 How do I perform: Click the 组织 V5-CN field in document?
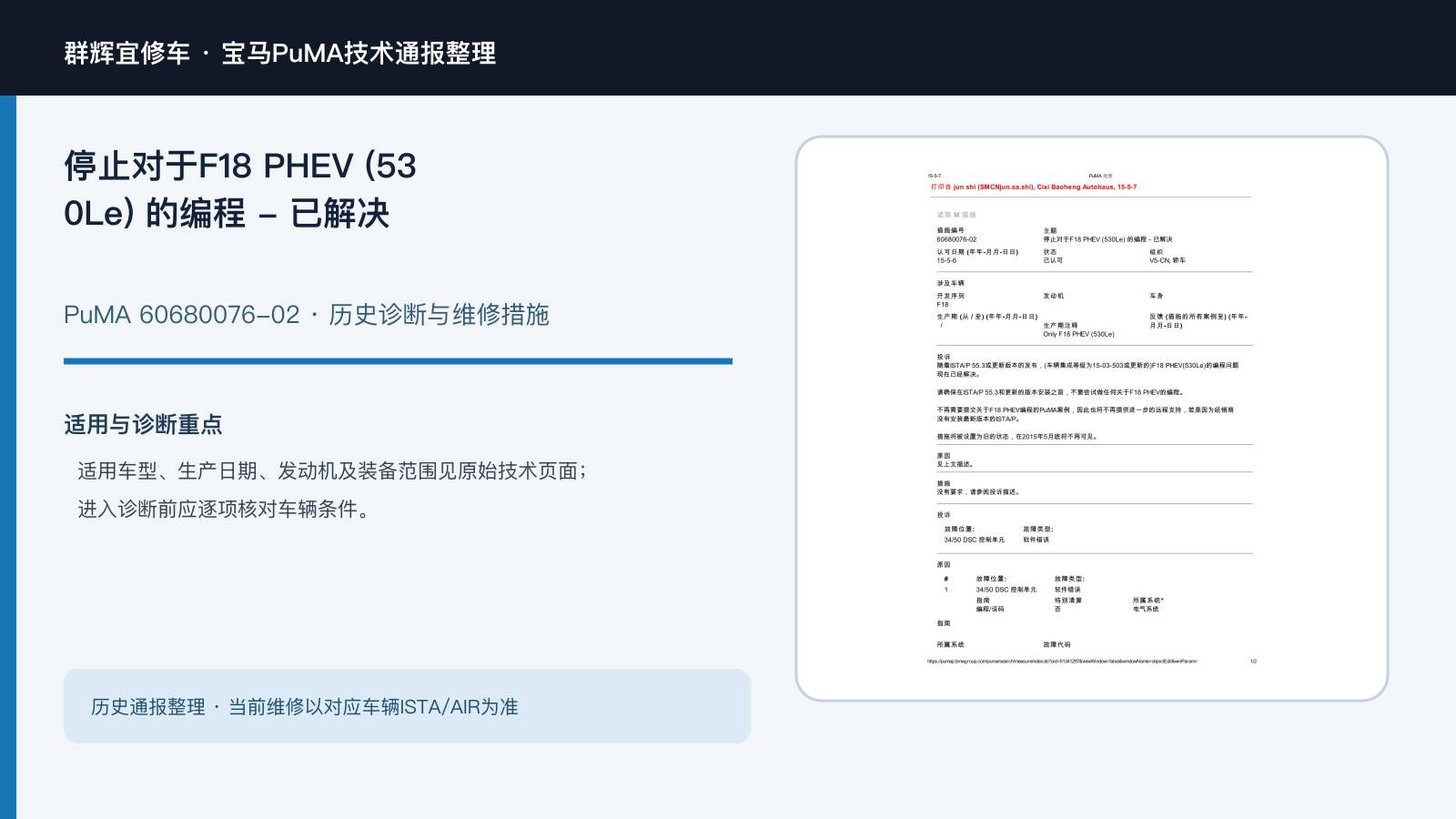[1167, 256]
